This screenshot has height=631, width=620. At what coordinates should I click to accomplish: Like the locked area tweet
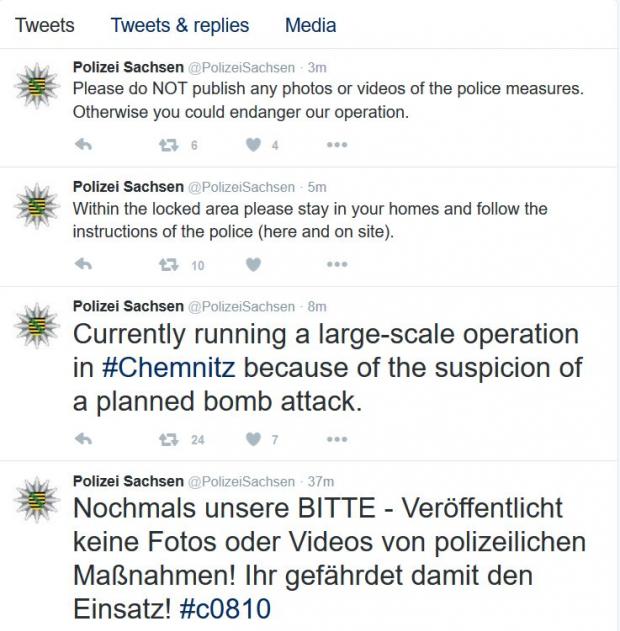[253, 265]
